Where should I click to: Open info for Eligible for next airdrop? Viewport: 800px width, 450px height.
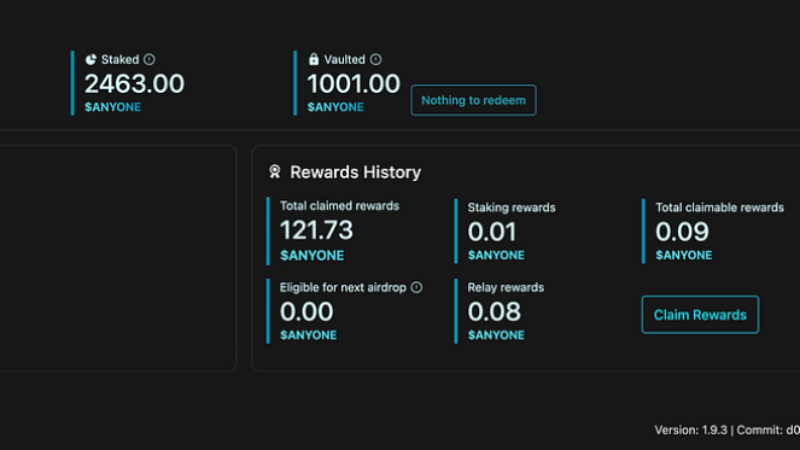click(x=417, y=287)
